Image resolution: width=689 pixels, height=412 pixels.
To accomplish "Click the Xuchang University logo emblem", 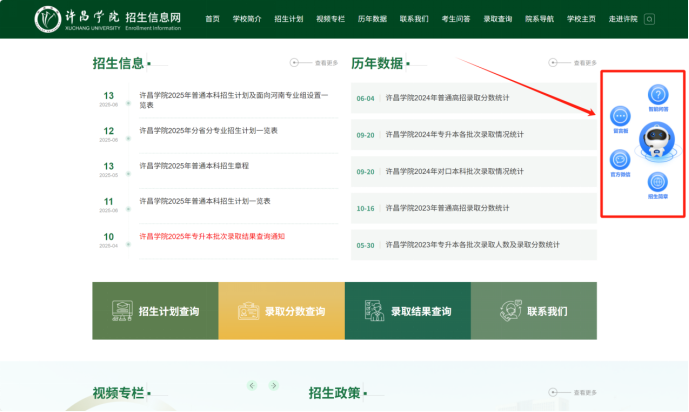I will [47, 19].
